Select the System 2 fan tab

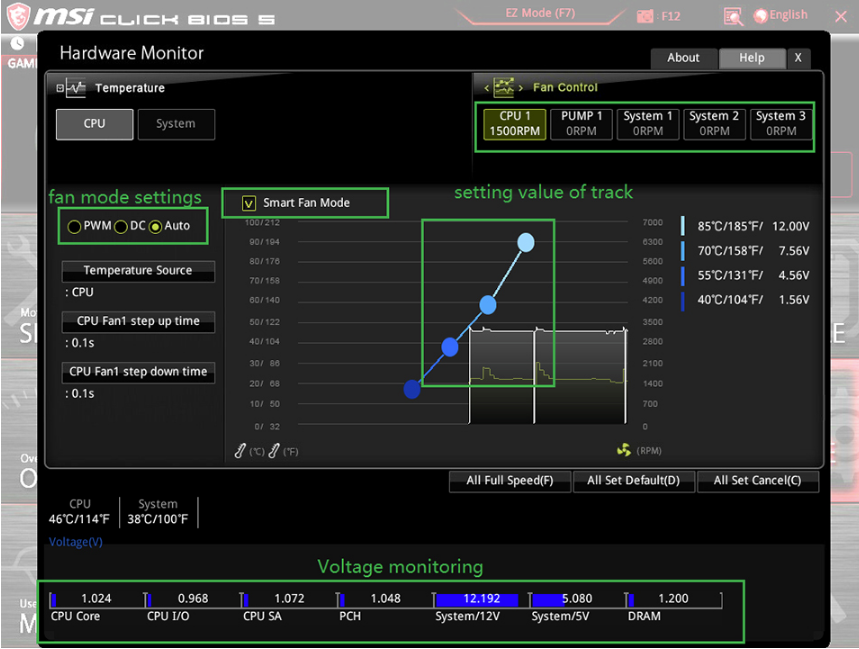(x=714, y=124)
